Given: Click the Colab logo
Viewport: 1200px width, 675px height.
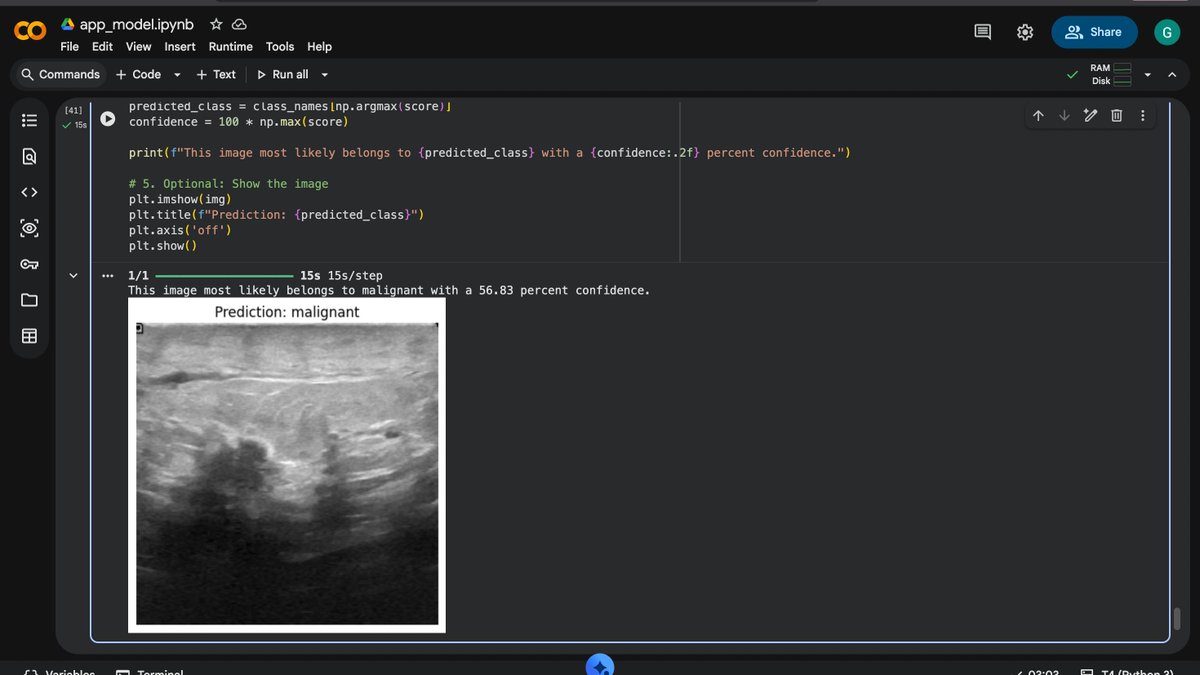Looking at the screenshot, I should pyautogui.click(x=30, y=32).
